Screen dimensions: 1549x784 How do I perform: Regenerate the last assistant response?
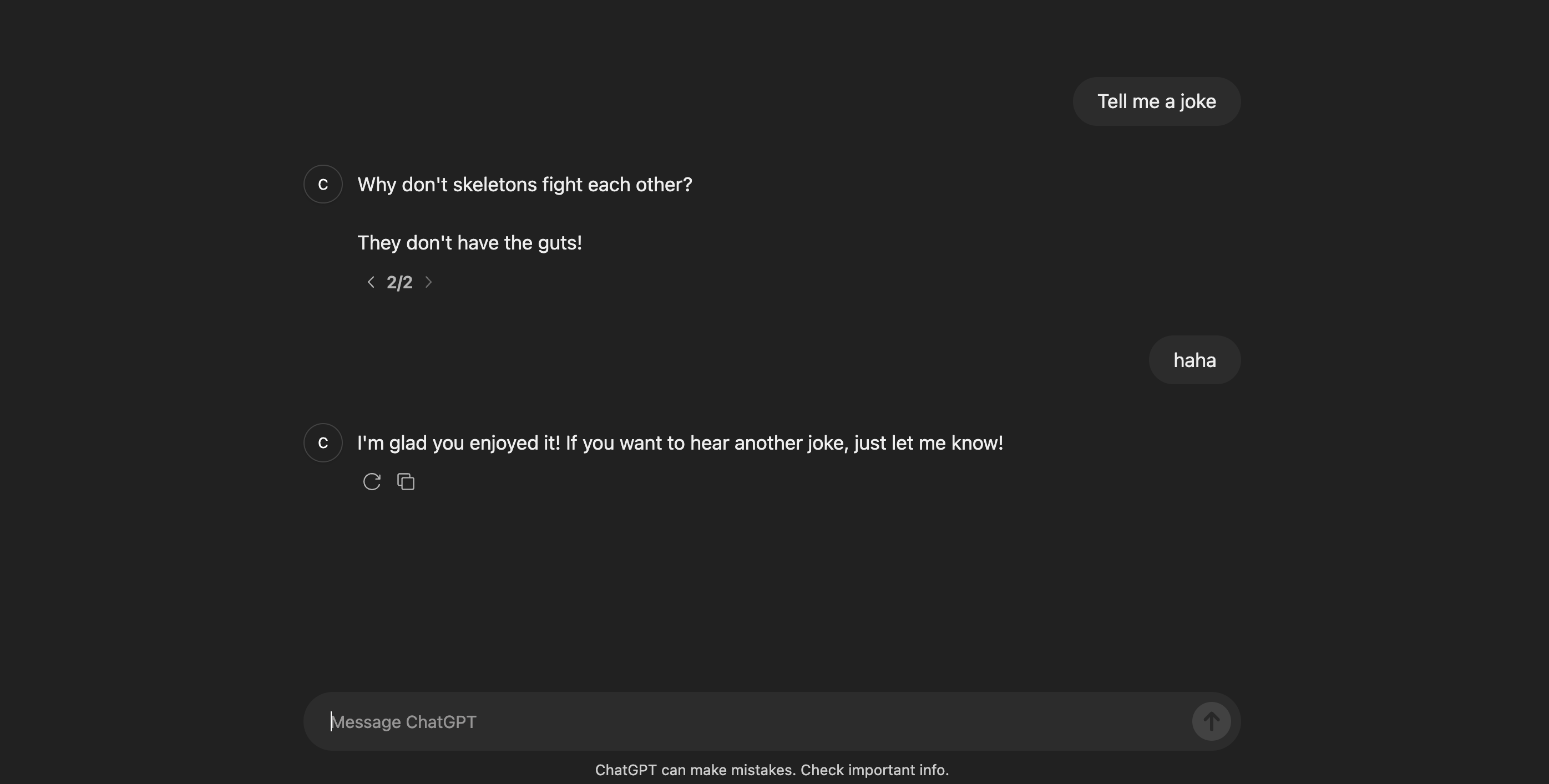point(372,482)
